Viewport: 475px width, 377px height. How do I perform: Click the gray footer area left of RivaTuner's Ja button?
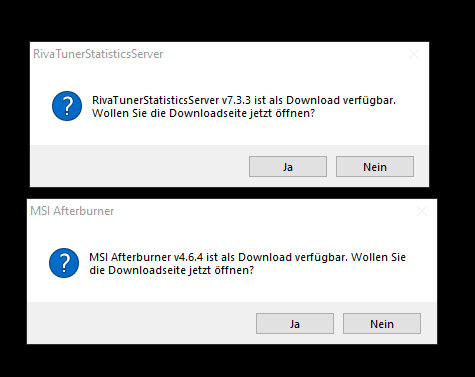(x=139, y=166)
